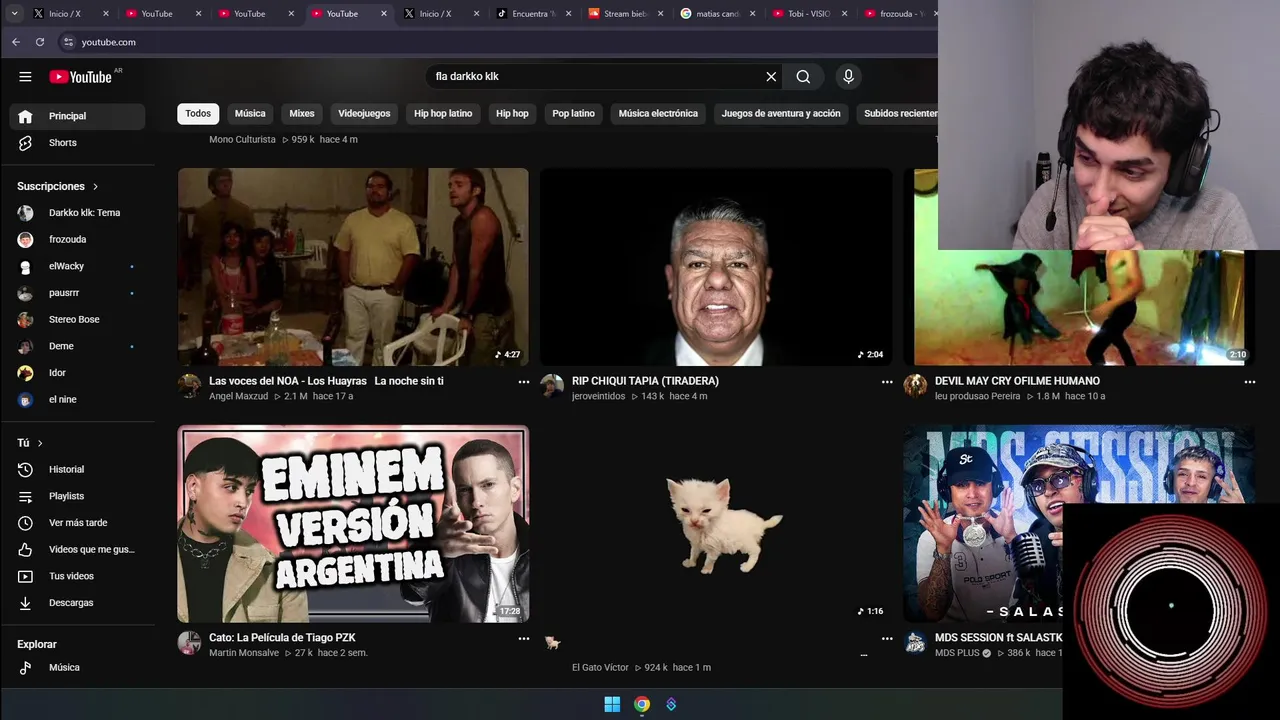Reload the page with the refresh icon

pyautogui.click(x=40, y=42)
